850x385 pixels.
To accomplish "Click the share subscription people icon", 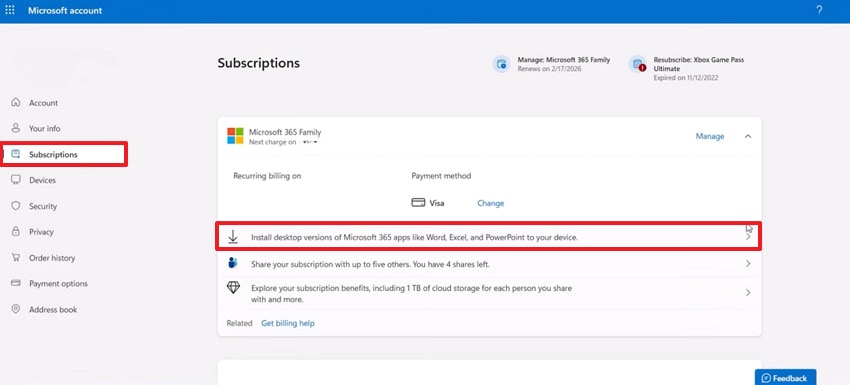I will (x=233, y=264).
